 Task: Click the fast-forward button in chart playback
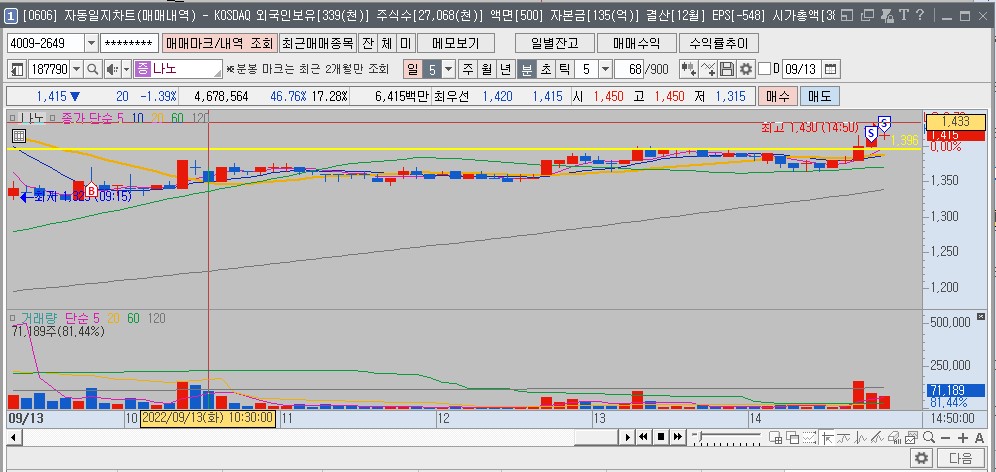[678, 437]
